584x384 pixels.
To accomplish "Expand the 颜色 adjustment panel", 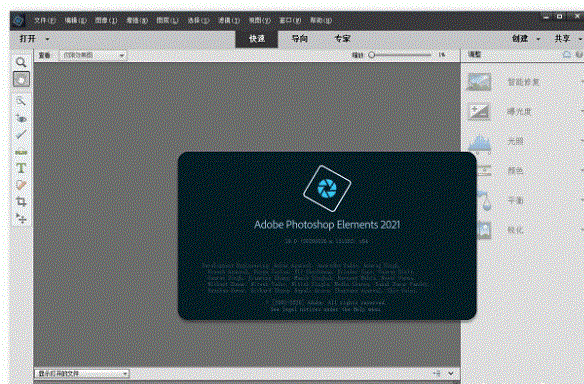I will (582, 171).
